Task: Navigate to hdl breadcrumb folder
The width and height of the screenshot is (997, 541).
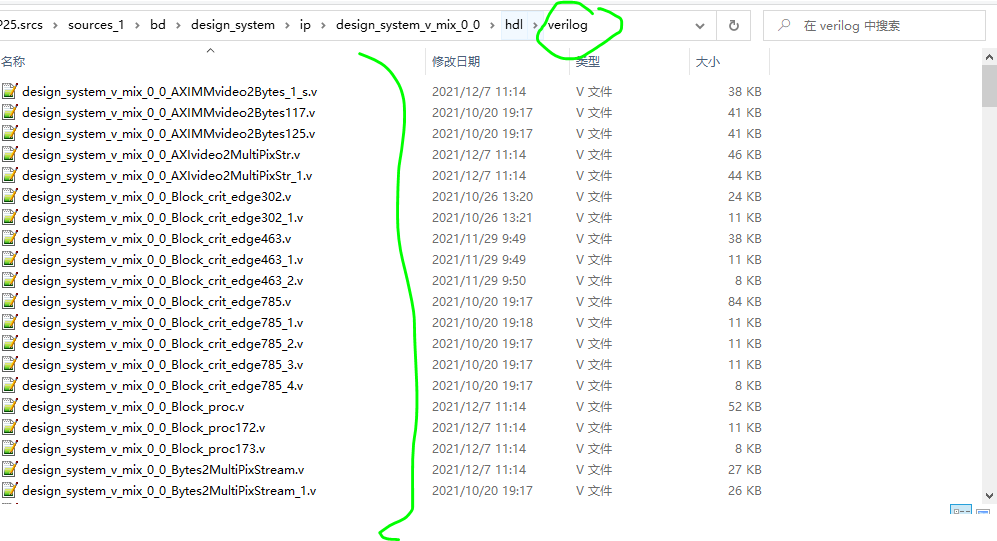Action: (x=514, y=25)
